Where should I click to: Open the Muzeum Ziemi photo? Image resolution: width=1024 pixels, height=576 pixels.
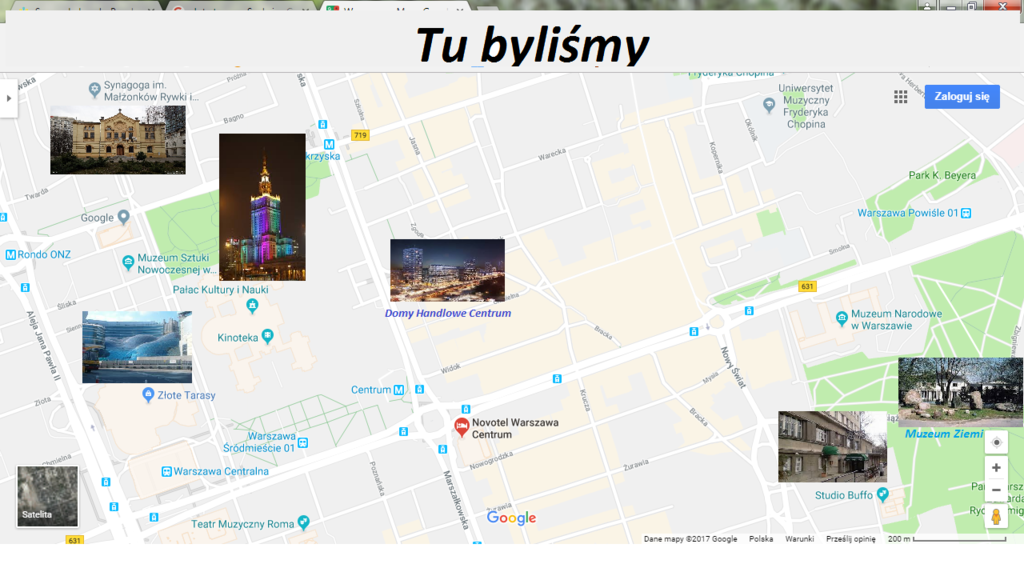click(961, 392)
